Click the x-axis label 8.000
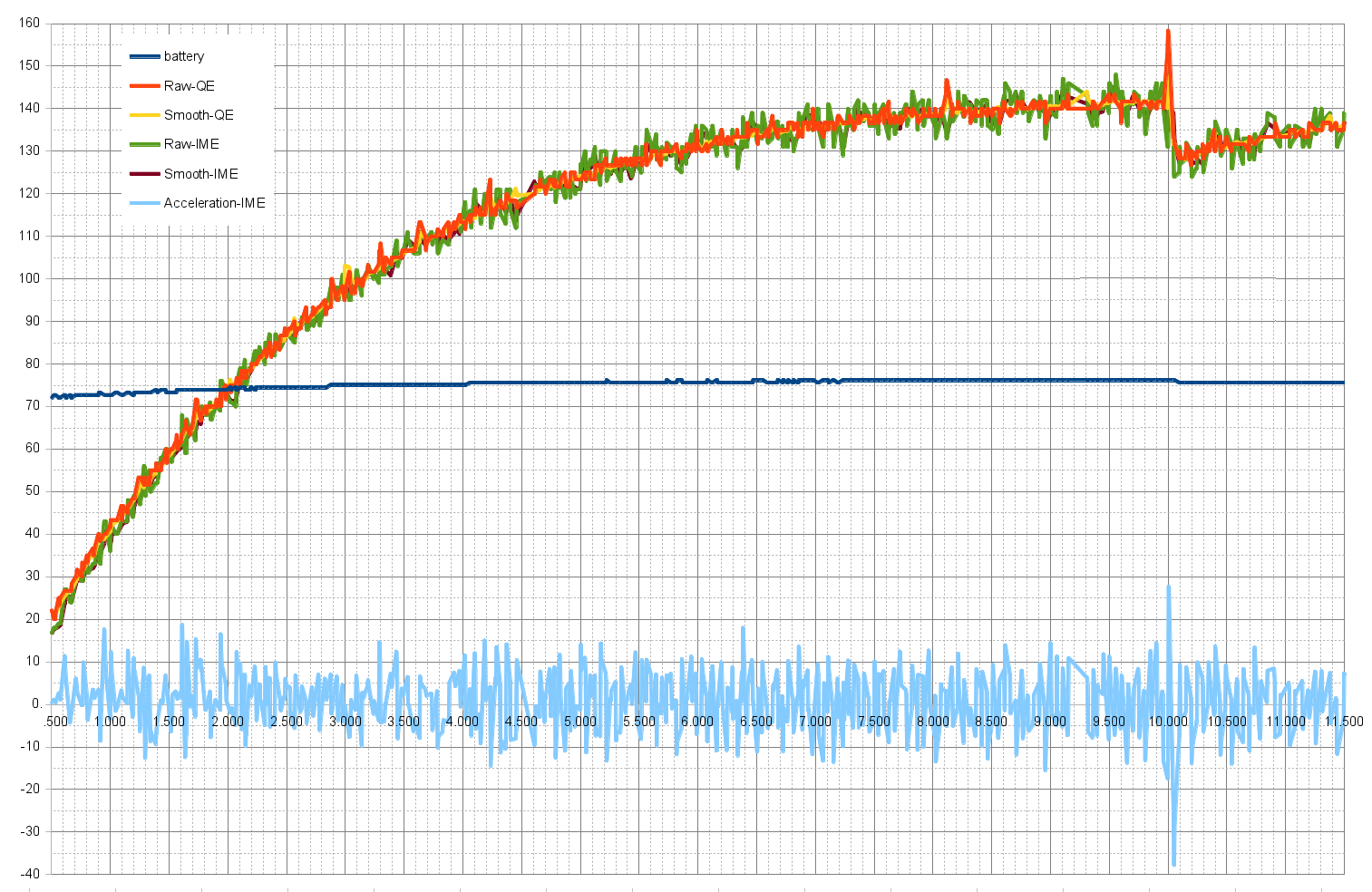The height and width of the screenshot is (892, 1372). (933, 722)
